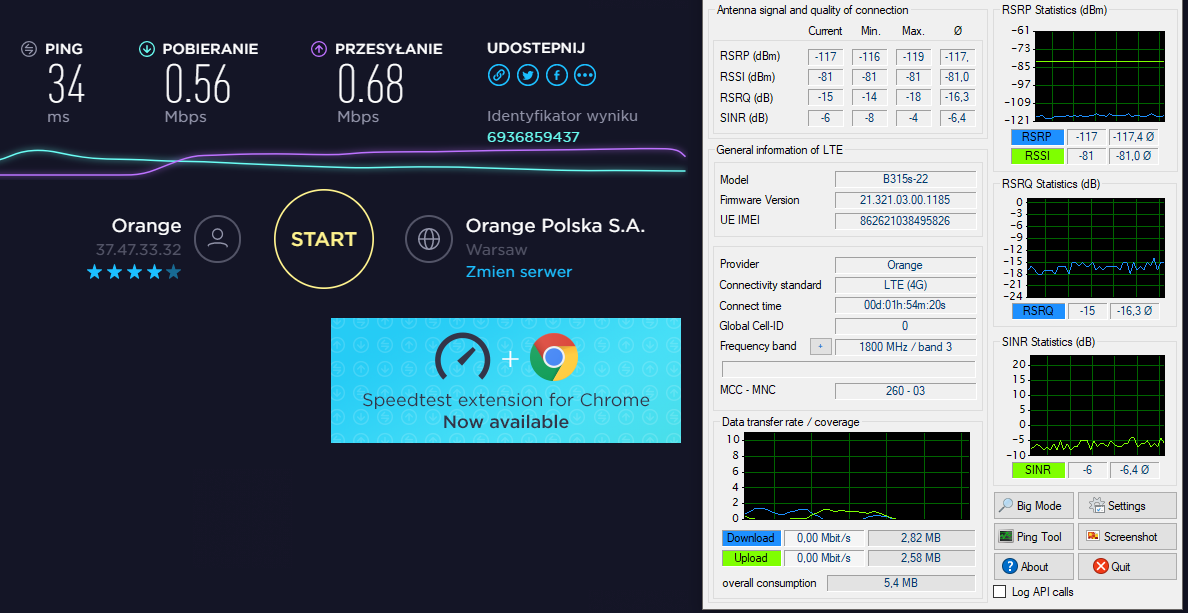Open Settings in the LTE tool
Image resolution: width=1188 pixels, height=613 pixels.
(1127, 505)
